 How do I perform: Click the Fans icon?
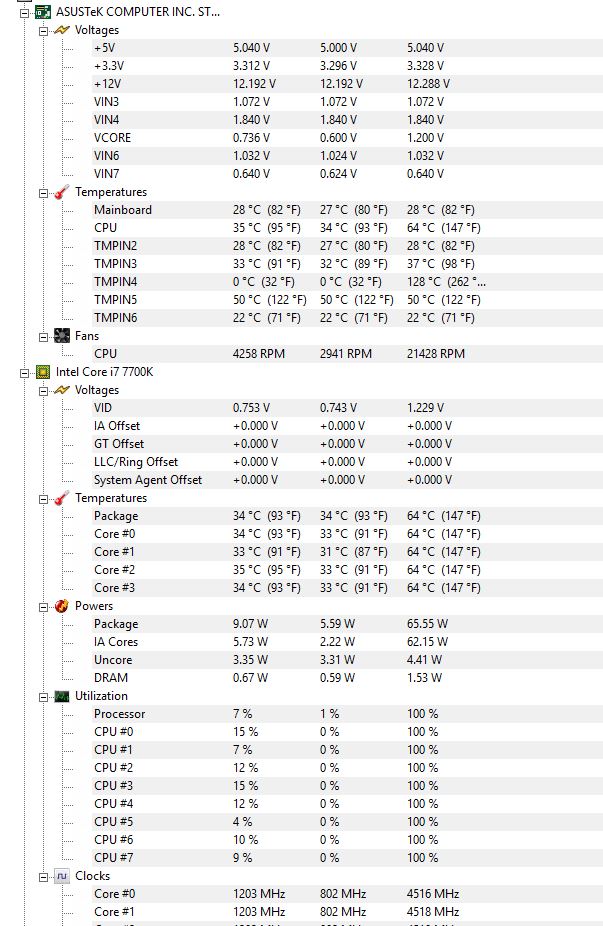click(62, 336)
